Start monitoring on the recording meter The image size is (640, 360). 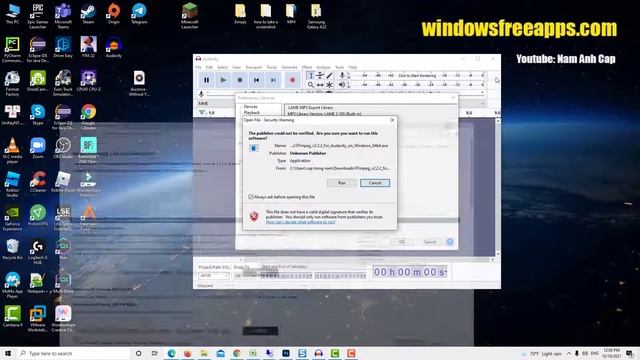[x=418, y=76]
